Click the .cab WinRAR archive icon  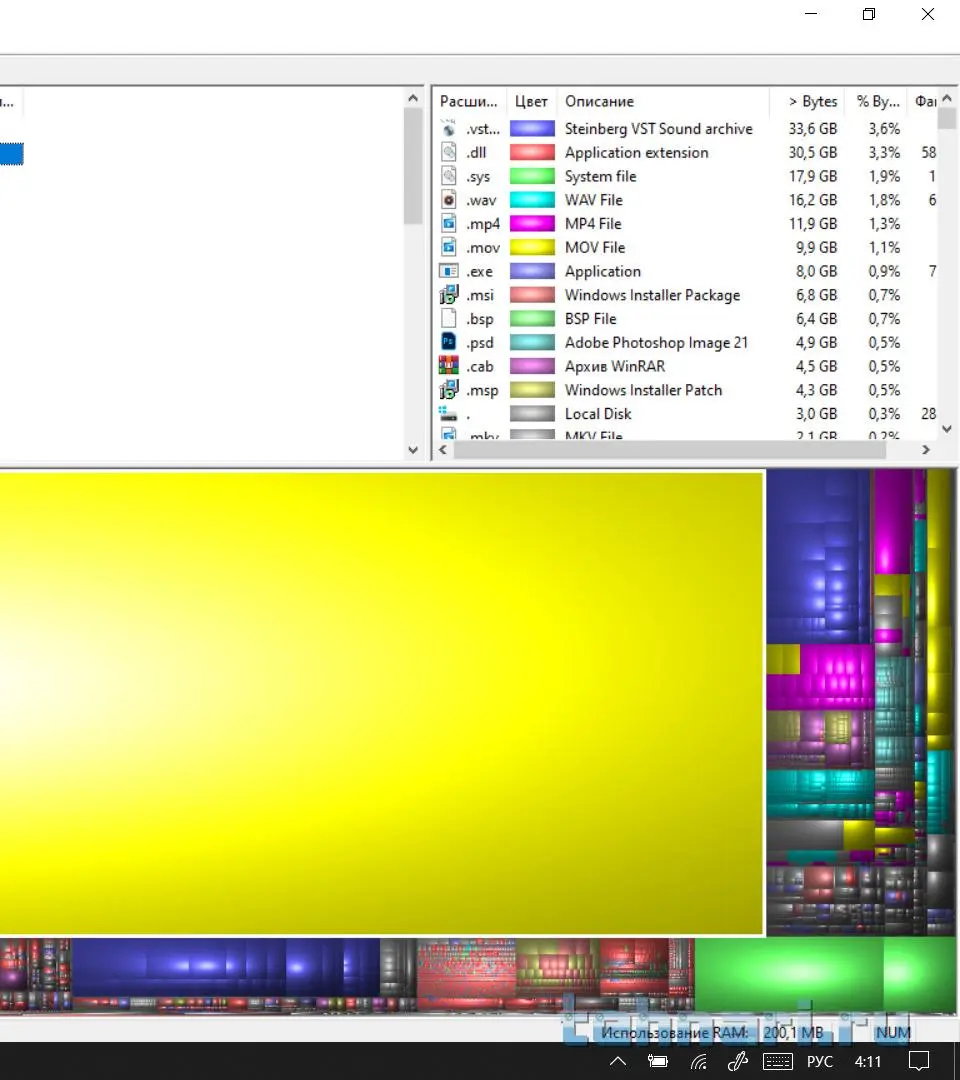[x=448, y=366]
